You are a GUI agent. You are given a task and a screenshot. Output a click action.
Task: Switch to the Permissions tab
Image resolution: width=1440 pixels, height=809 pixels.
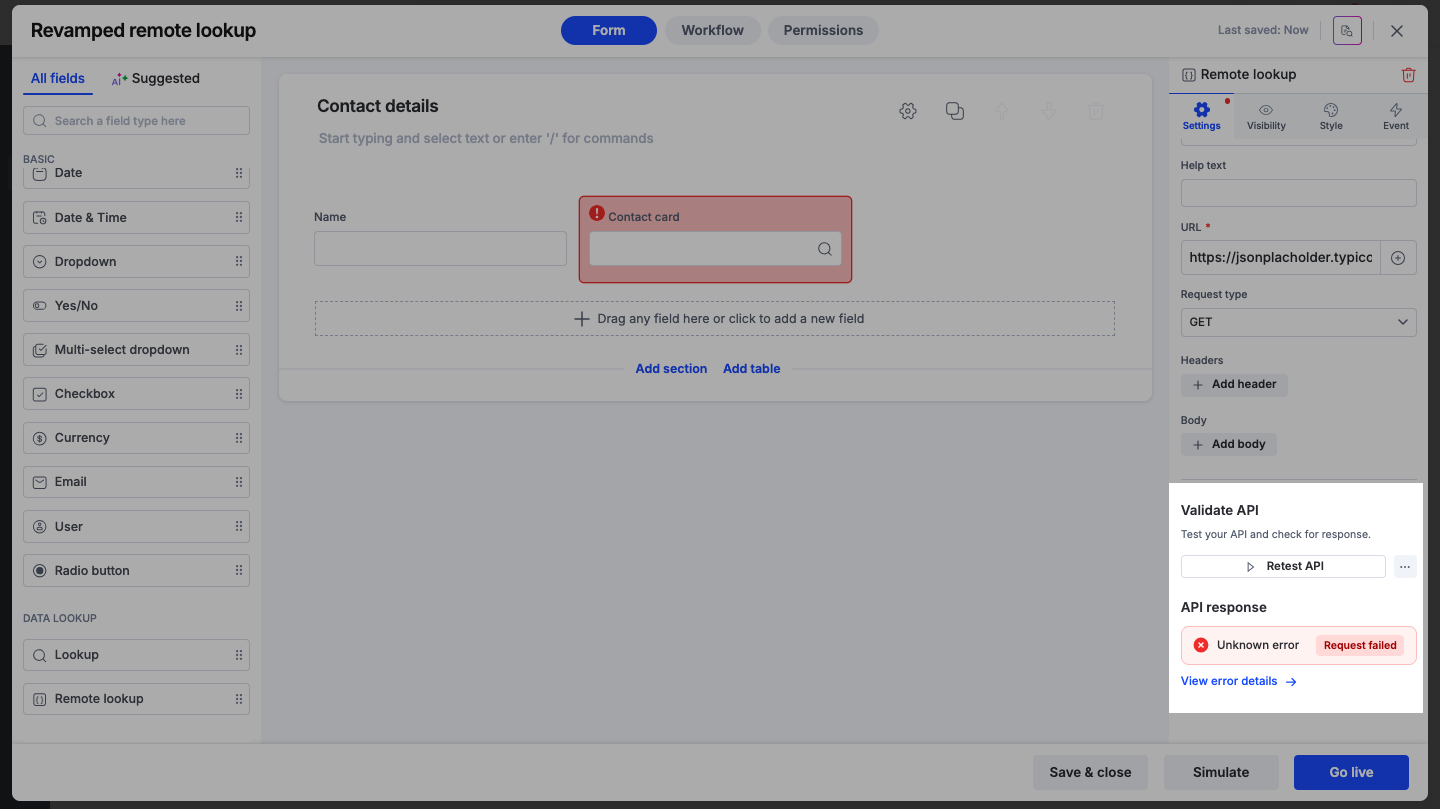click(823, 30)
